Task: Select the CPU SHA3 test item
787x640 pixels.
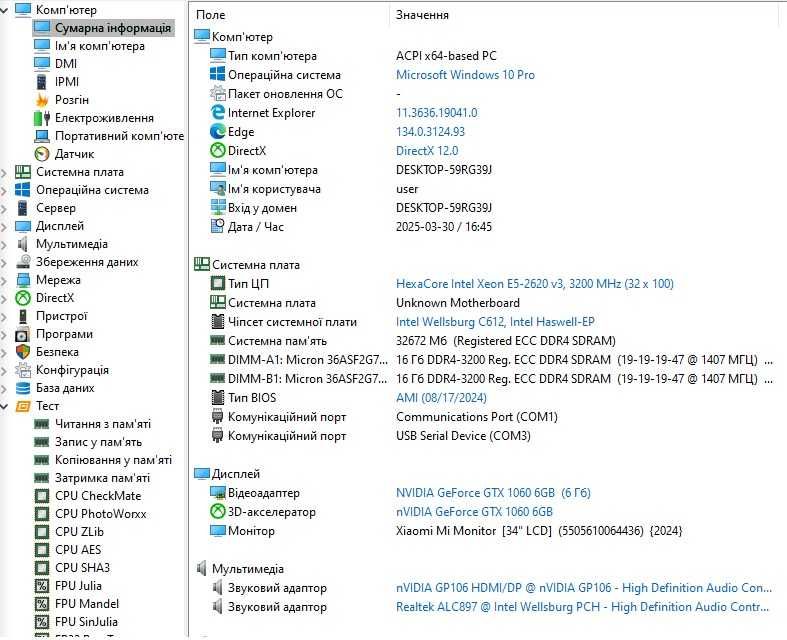Action: [82, 568]
